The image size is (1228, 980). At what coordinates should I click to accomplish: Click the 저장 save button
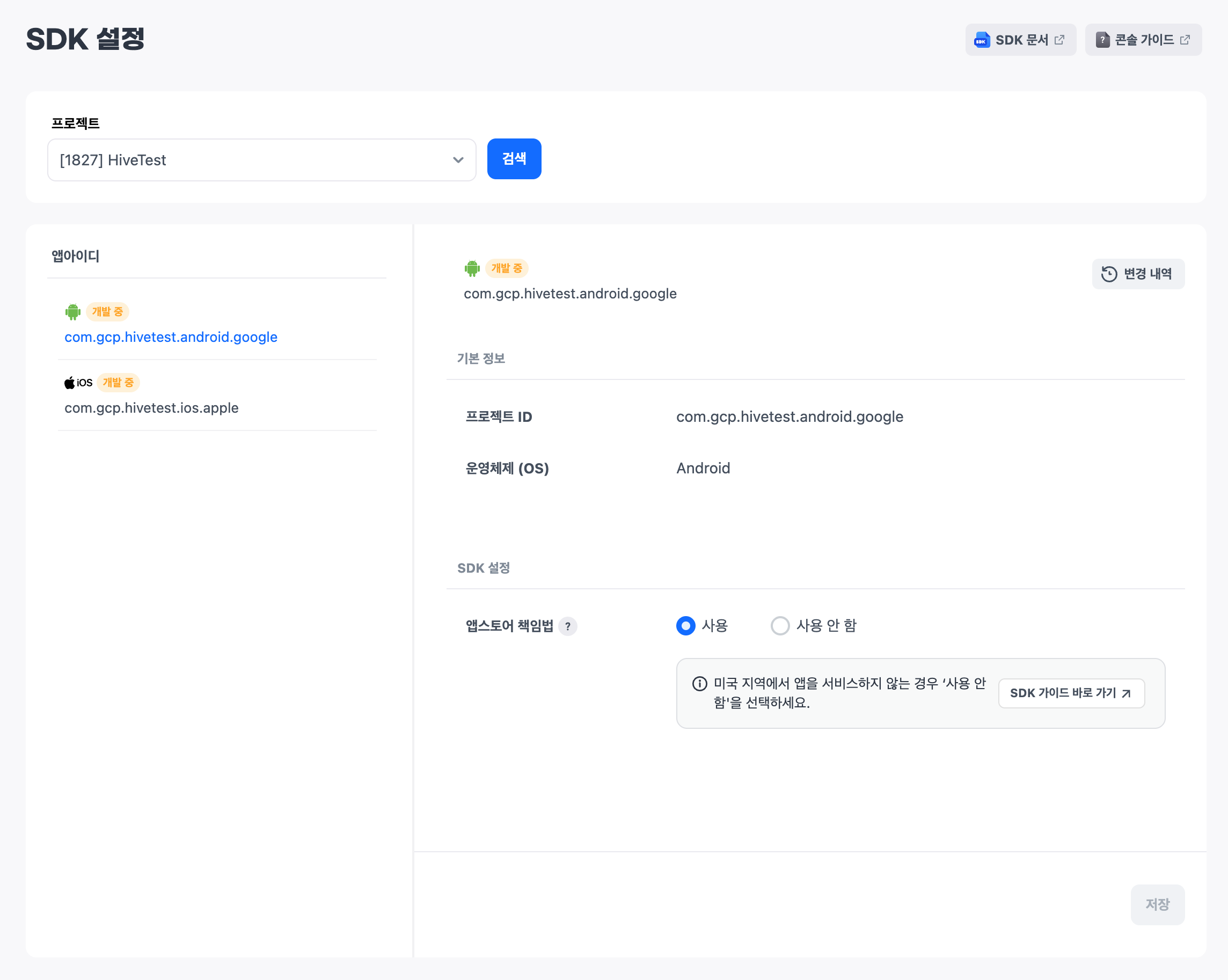[x=1157, y=904]
